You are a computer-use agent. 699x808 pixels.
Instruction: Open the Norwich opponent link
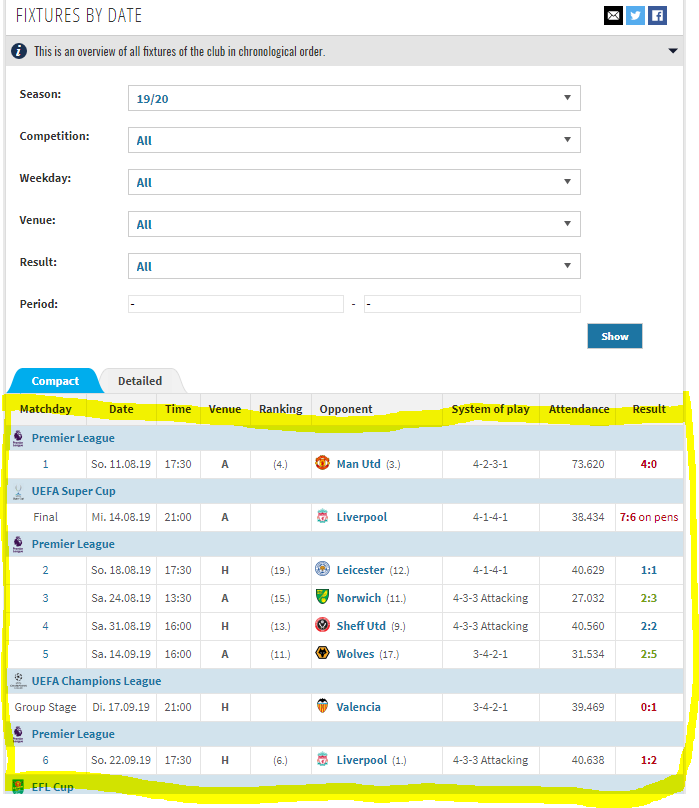point(359,598)
